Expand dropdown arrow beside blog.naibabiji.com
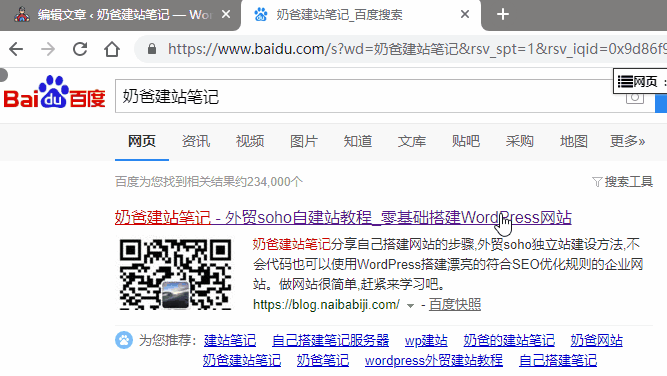The height and width of the screenshot is (376, 667). point(410,306)
